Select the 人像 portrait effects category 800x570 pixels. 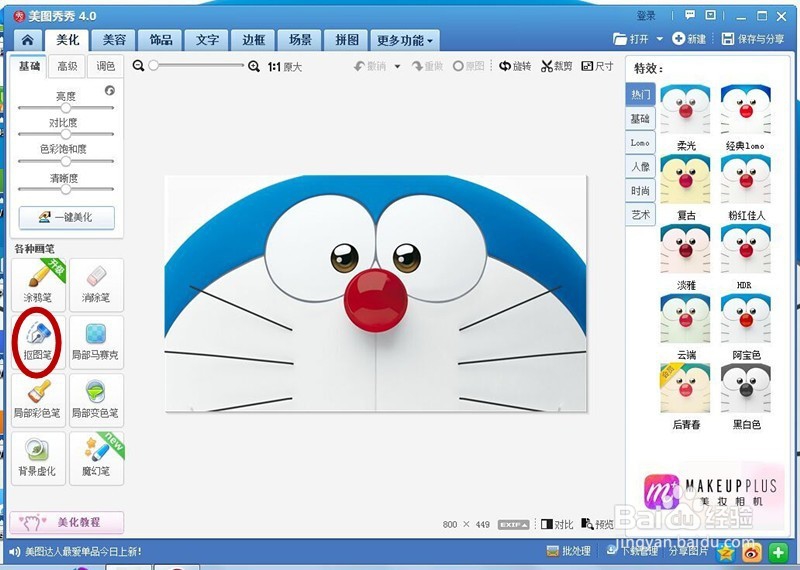[x=640, y=167]
